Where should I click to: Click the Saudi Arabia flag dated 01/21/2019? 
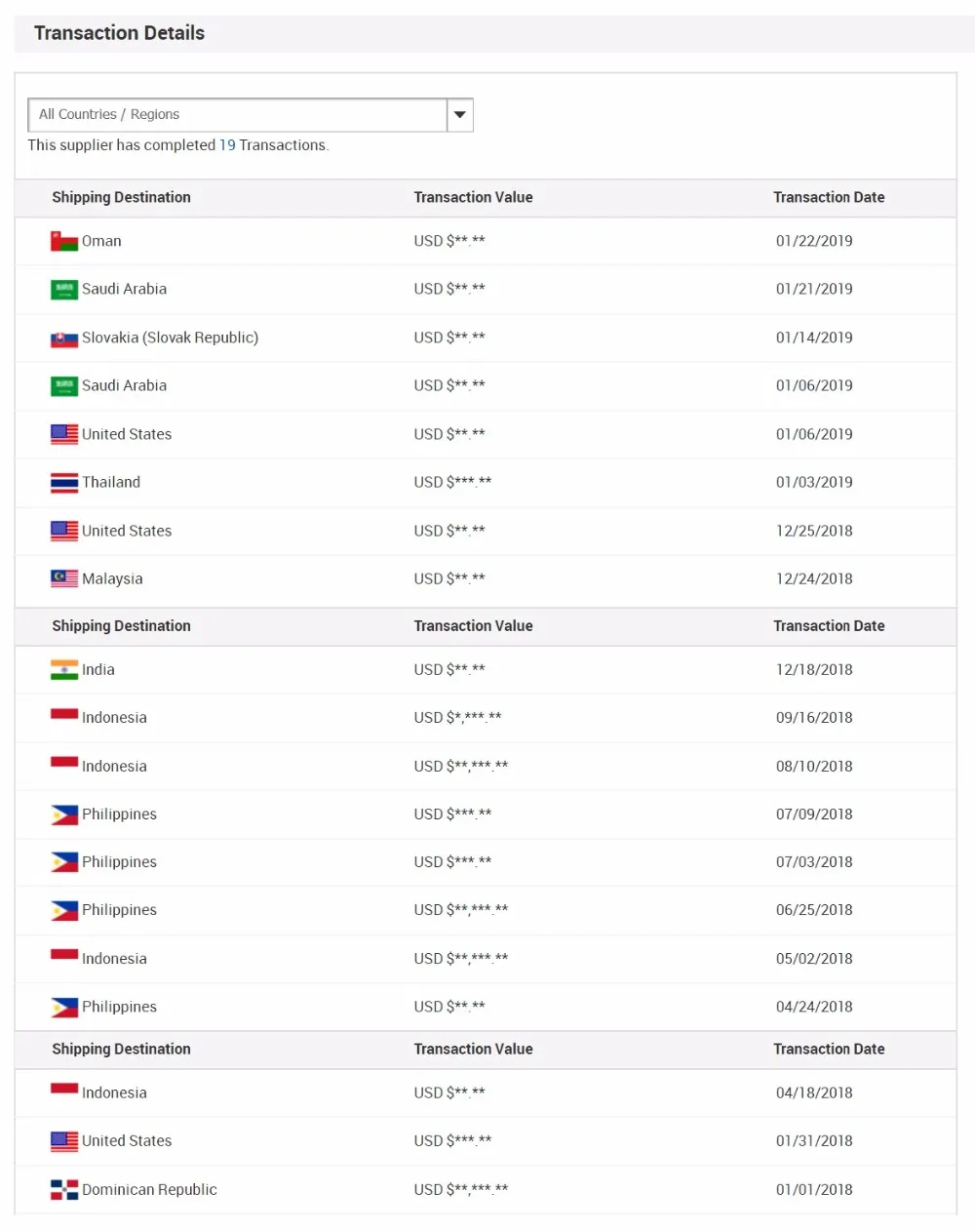point(64,290)
